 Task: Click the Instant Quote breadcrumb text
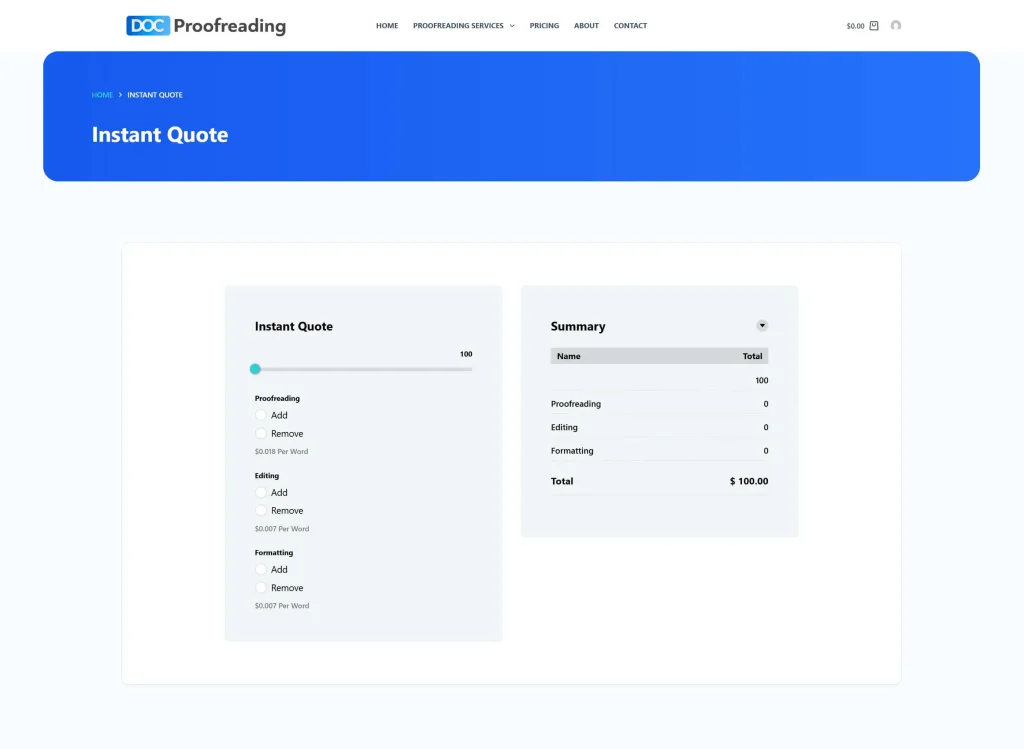155,95
